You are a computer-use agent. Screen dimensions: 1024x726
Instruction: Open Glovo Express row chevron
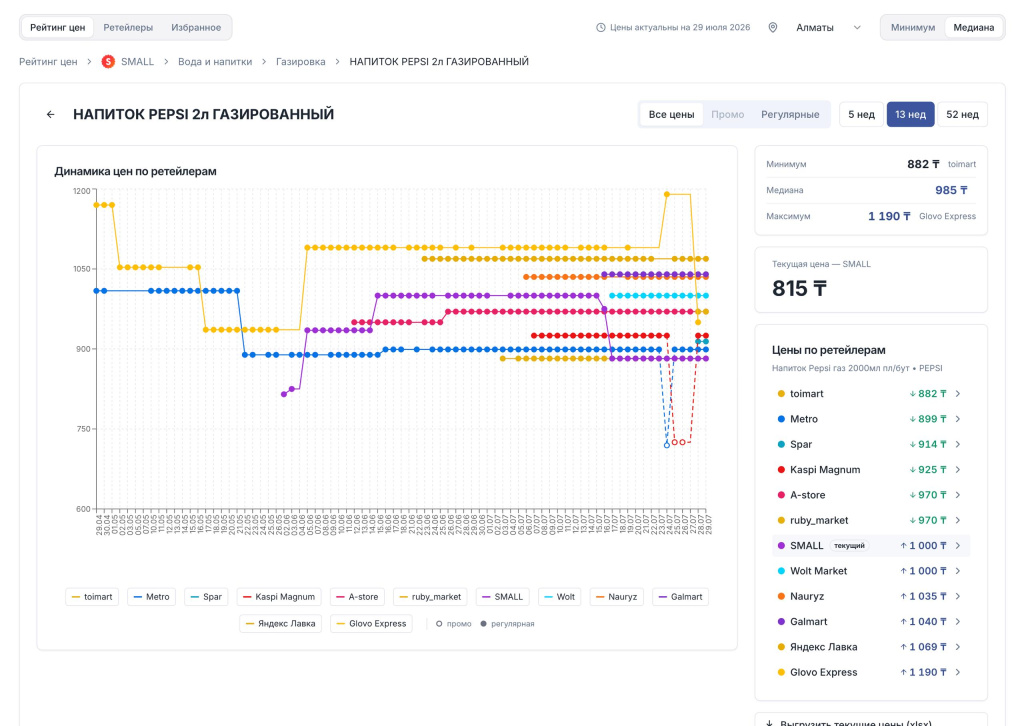(957, 672)
